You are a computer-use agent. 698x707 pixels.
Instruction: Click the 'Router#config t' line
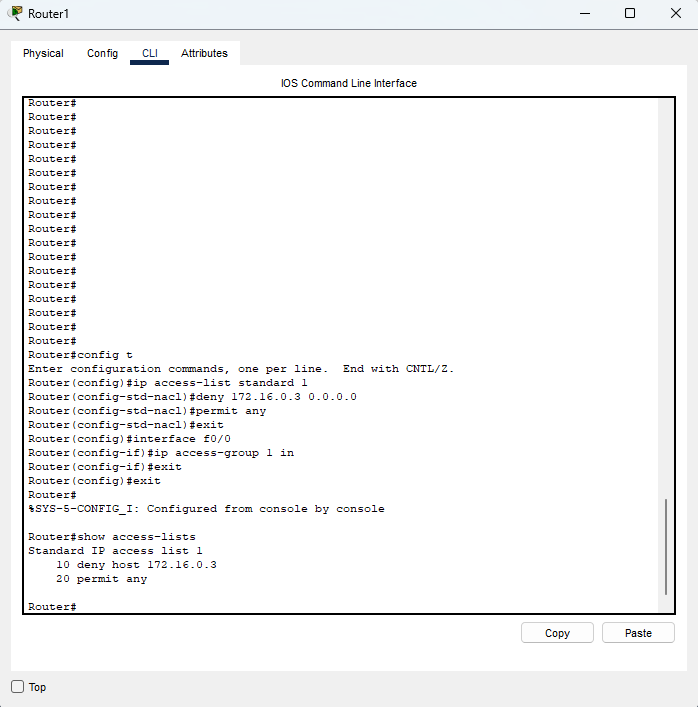pos(80,355)
